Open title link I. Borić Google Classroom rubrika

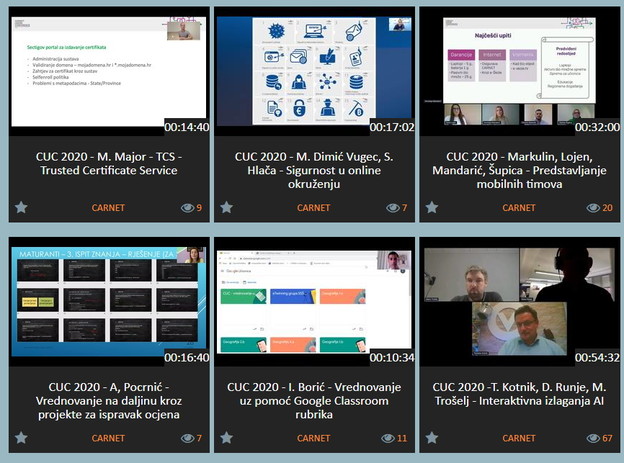point(314,393)
